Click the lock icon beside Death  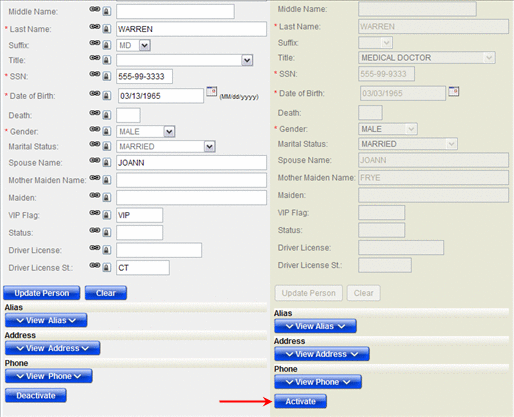(x=106, y=115)
